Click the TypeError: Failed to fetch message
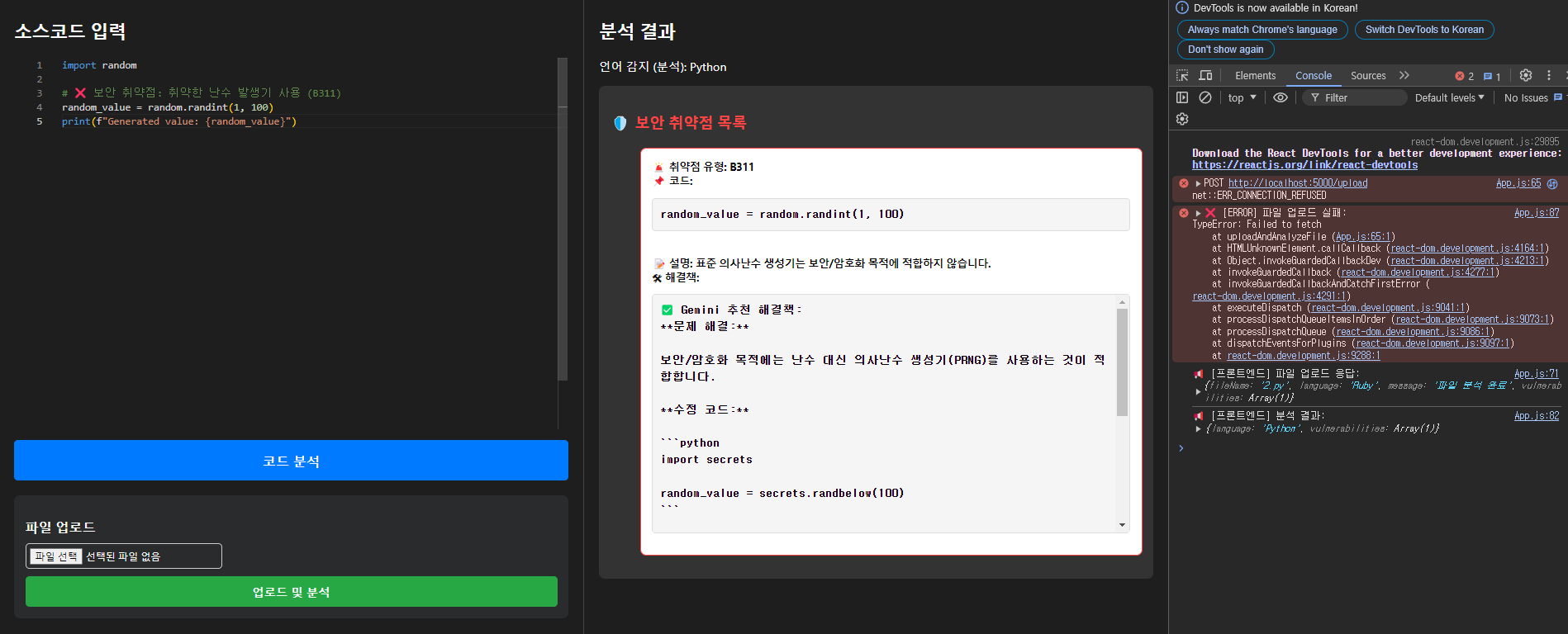 point(1257,225)
